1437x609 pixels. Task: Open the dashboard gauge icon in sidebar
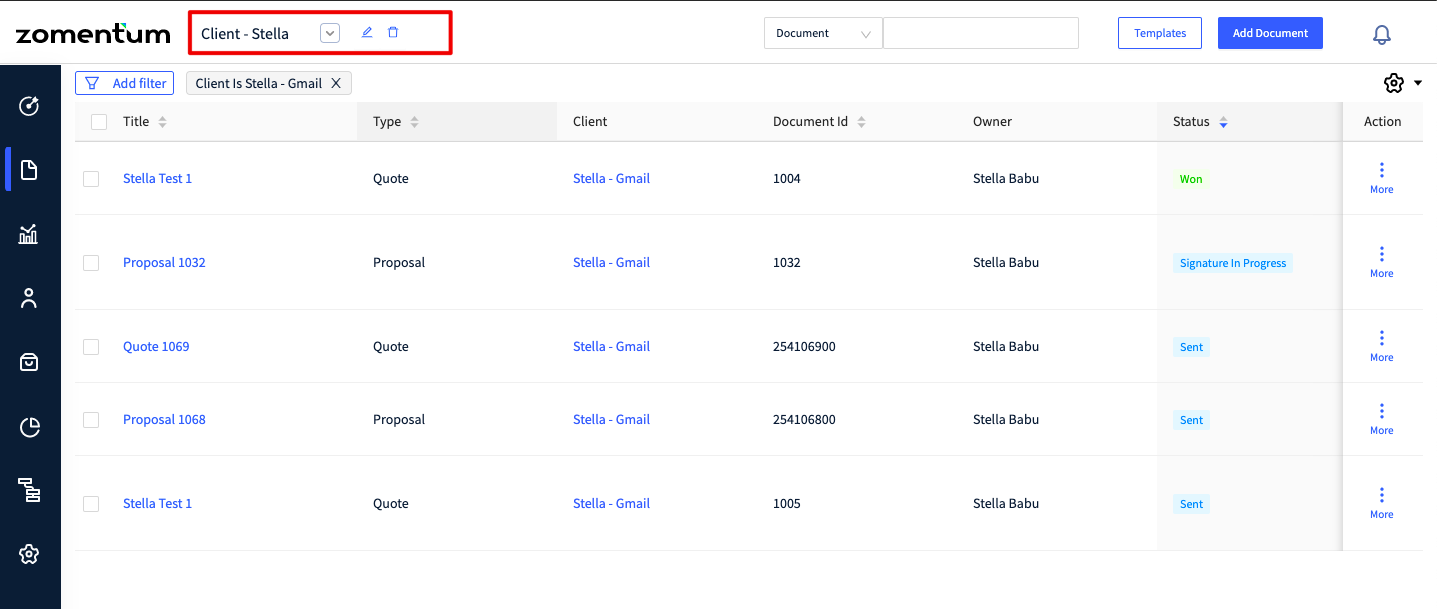point(29,105)
